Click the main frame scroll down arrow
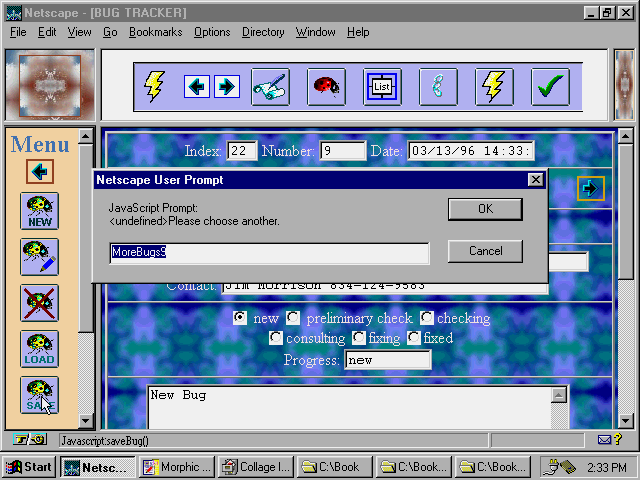Viewport: 640px width, 480px height. click(x=626, y=420)
